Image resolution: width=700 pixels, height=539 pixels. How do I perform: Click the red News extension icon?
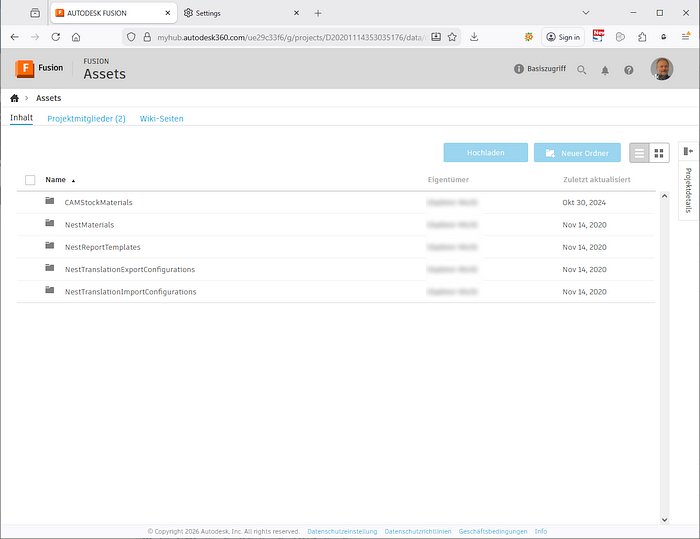click(x=598, y=36)
